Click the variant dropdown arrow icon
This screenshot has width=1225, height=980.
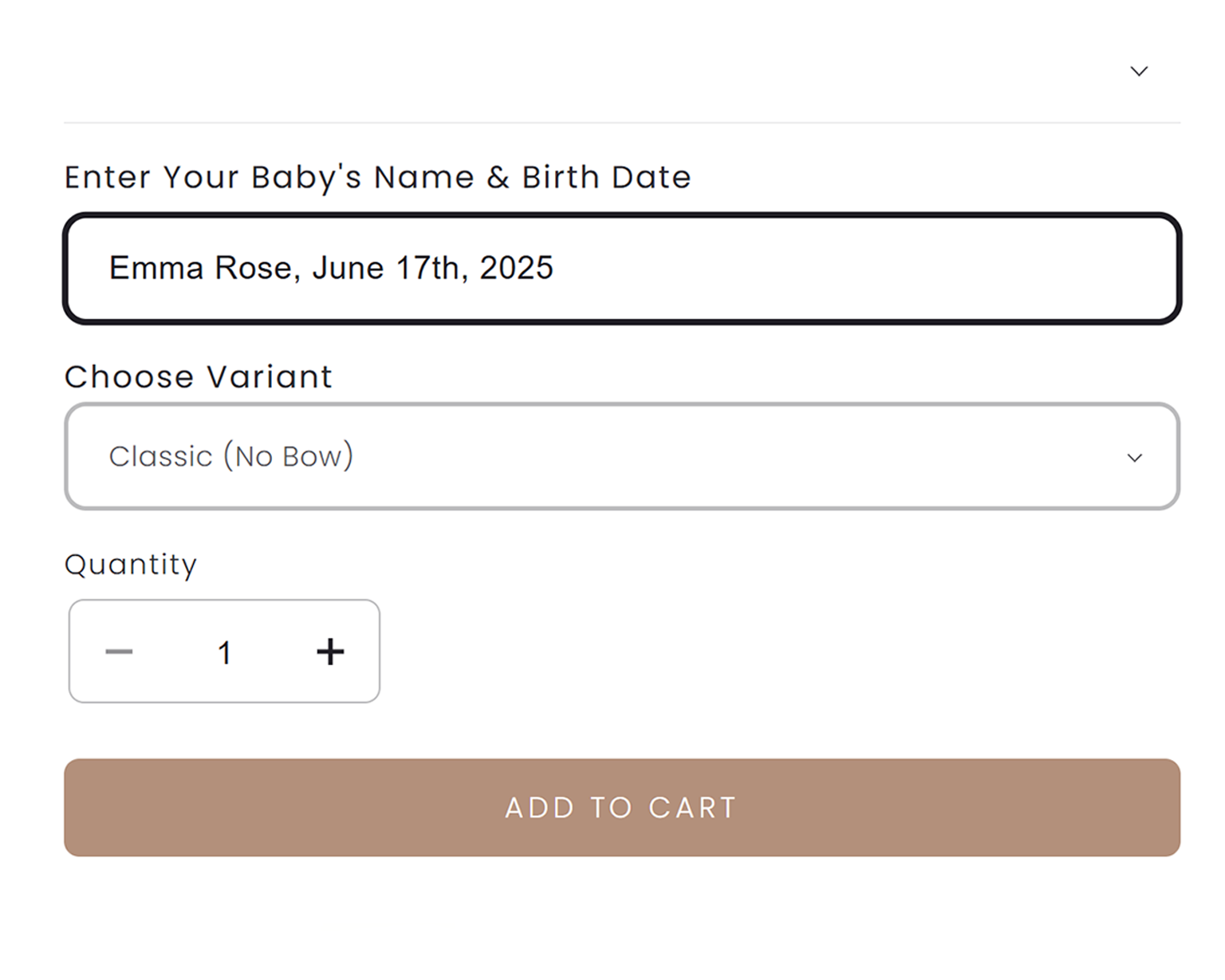pyautogui.click(x=1134, y=458)
